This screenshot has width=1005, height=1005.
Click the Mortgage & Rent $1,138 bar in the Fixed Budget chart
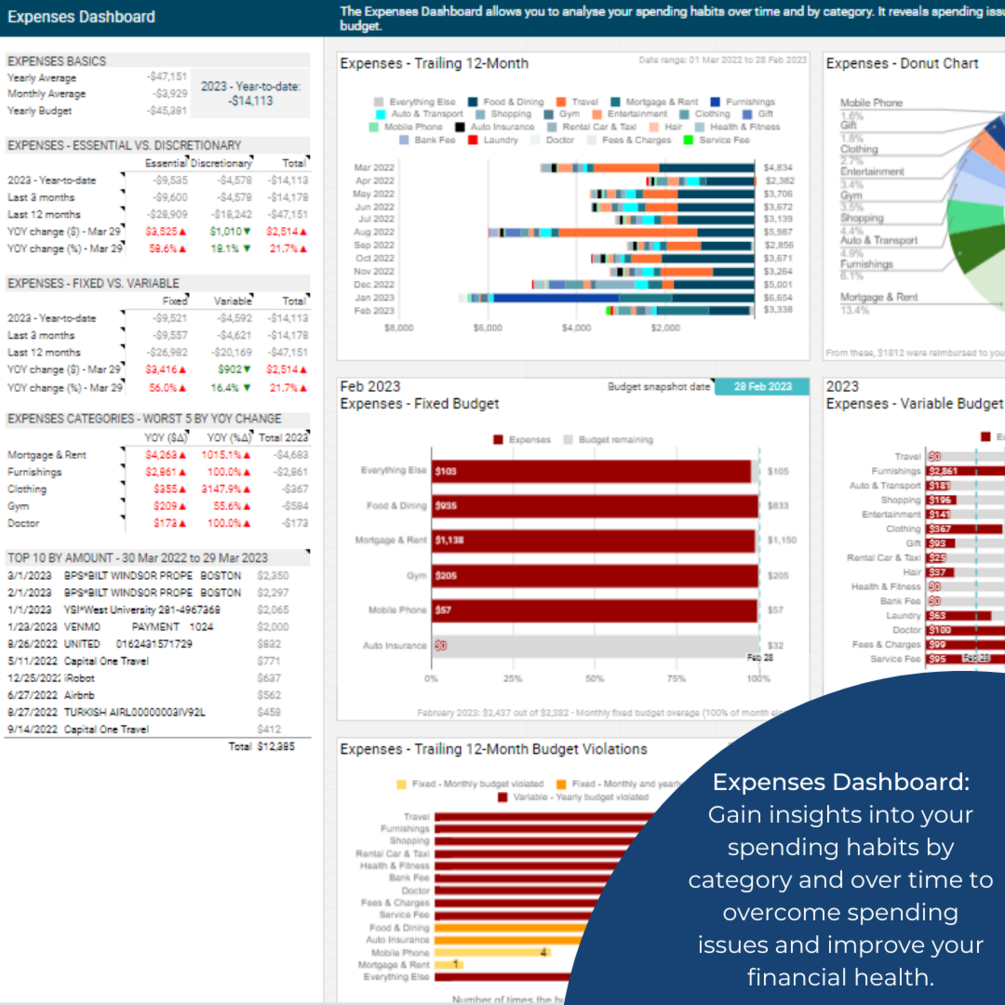(x=593, y=540)
